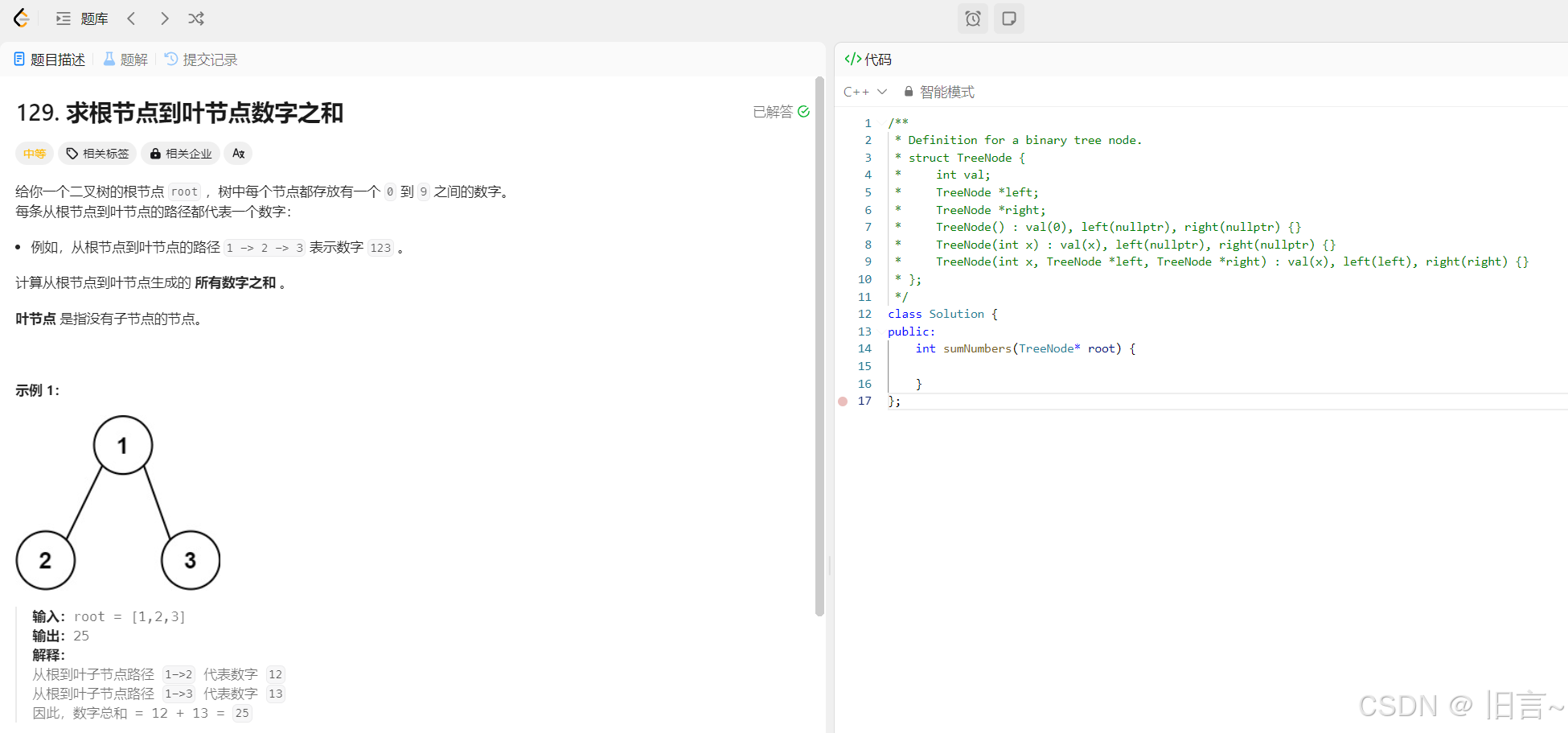Switch to the 提交记录 tab
The image size is (1568, 733).
(201, 60)
